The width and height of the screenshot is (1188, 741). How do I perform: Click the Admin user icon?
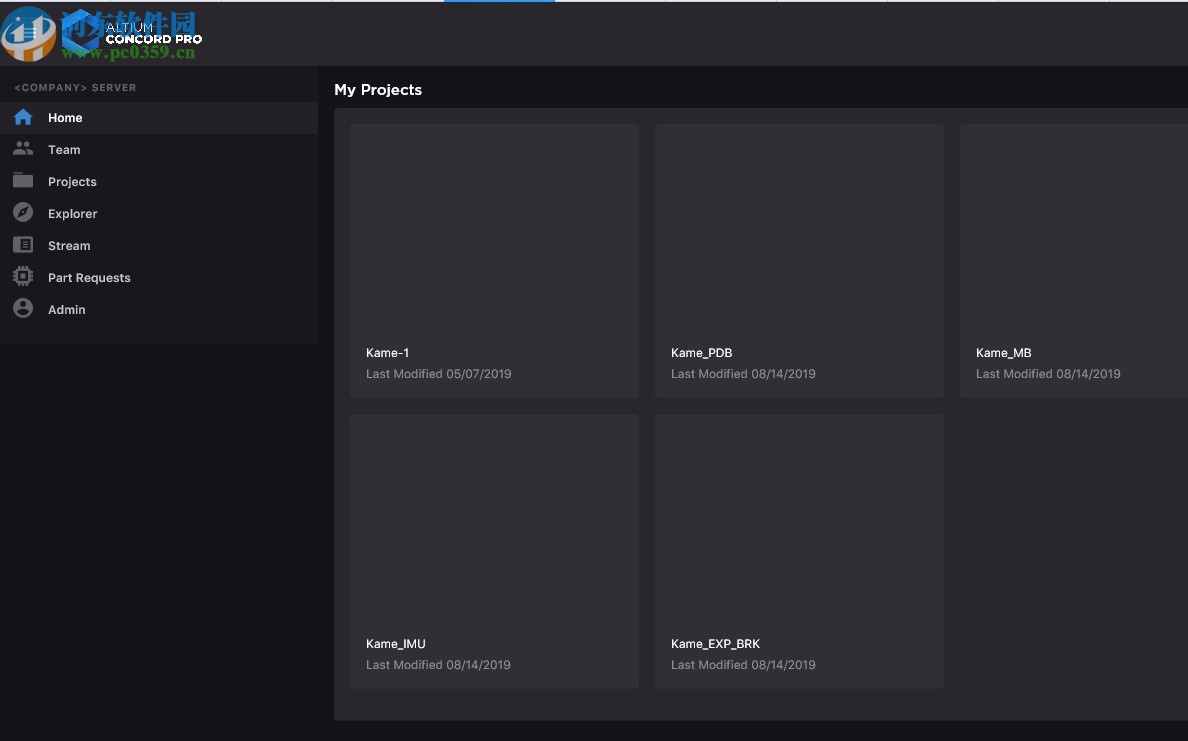[x=23, y=309]
